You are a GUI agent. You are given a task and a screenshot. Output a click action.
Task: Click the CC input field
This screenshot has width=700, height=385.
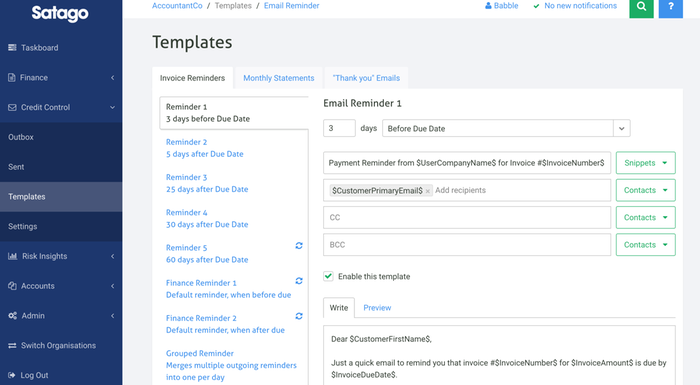(x=467, y=218)
